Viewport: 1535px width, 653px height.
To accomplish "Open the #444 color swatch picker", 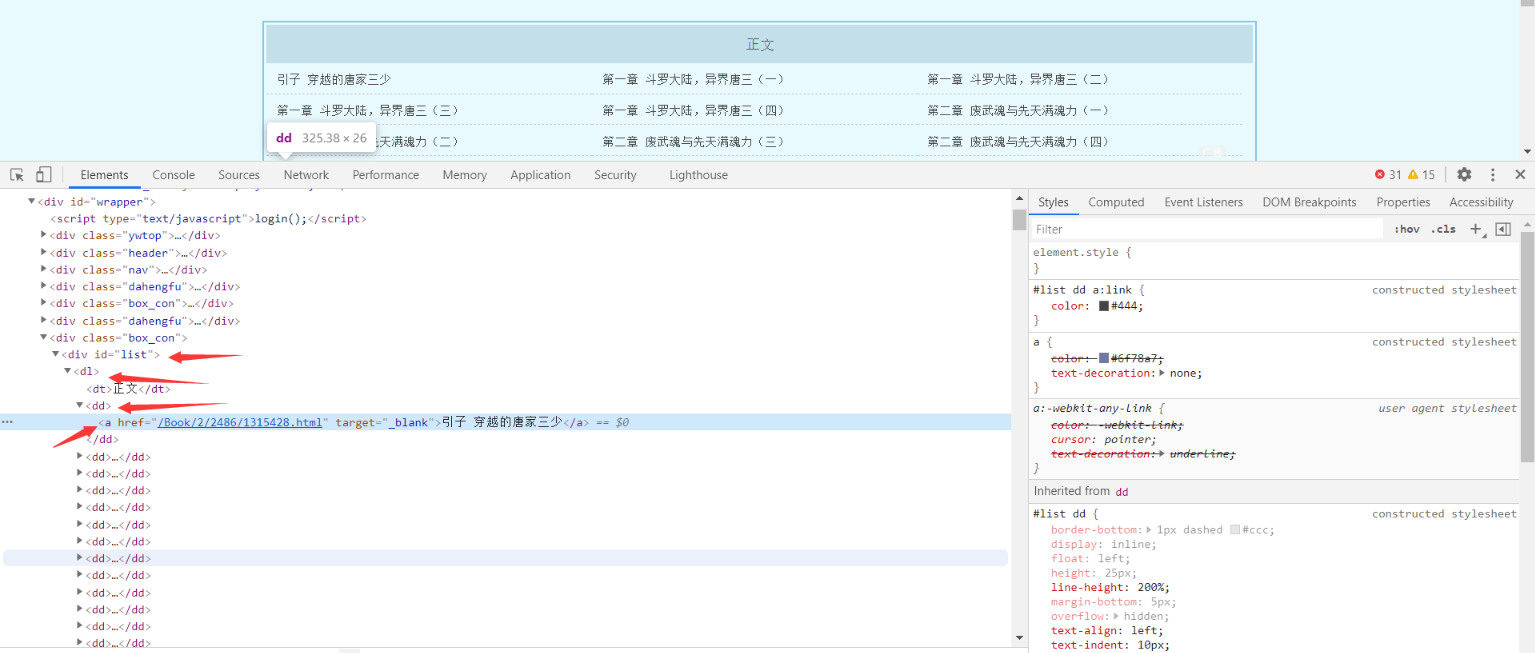I will tap(1104, 306).
